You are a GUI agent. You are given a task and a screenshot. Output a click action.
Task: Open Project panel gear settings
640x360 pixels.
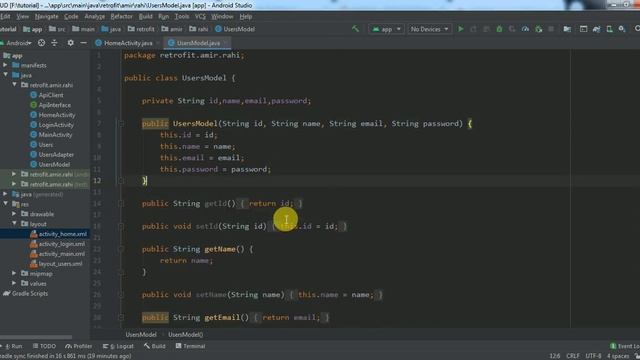click(70, 43)
